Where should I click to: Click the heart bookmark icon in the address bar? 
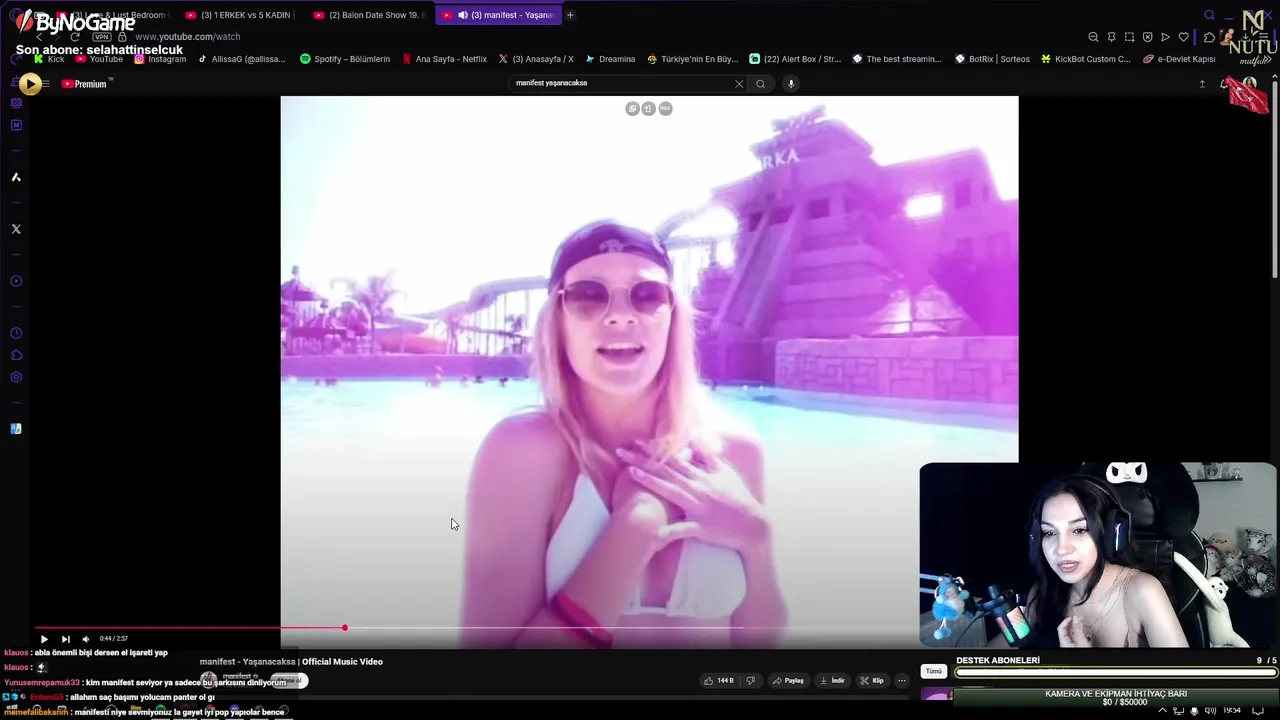pos(1183,37)
